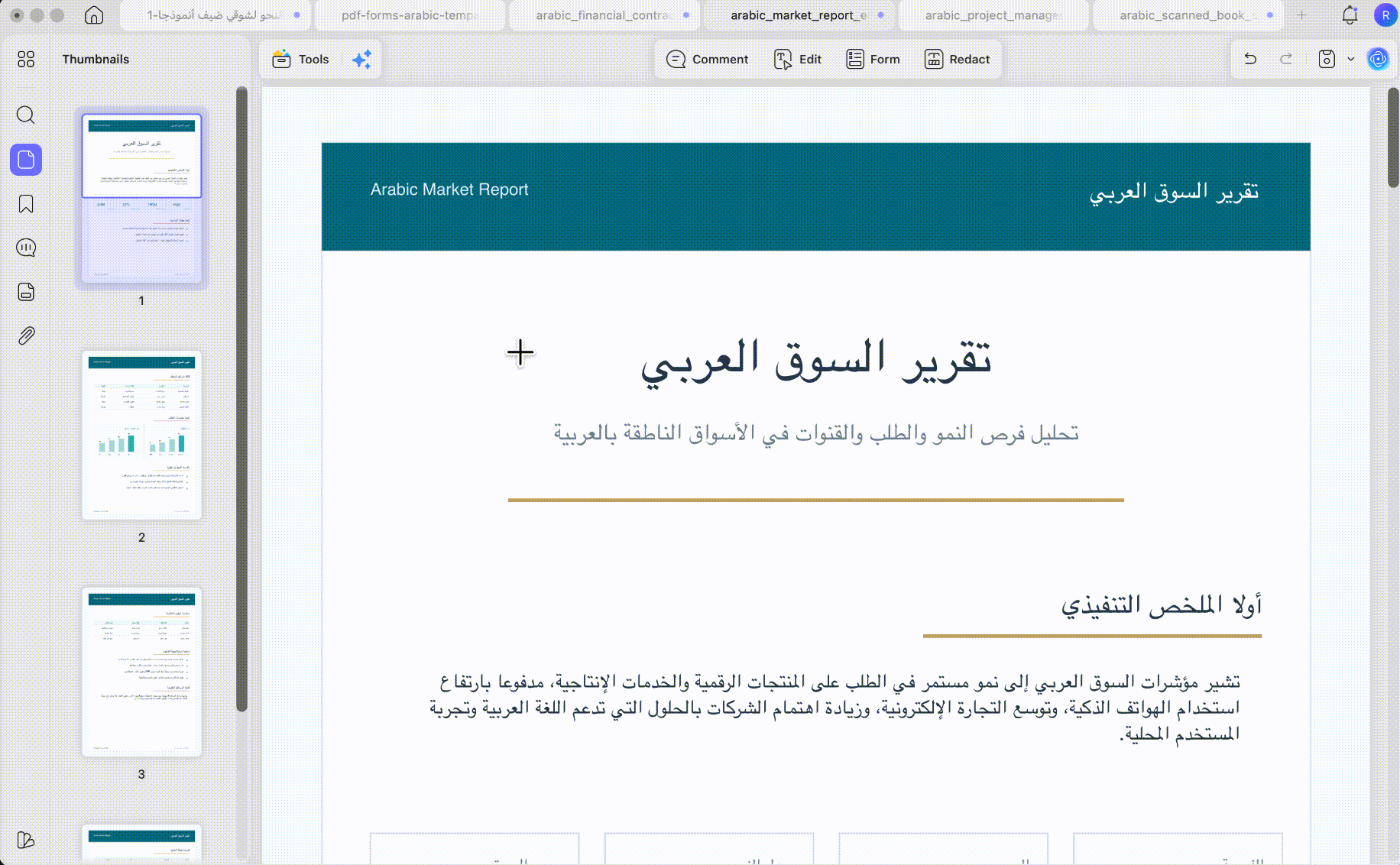Switch to the arabic_scanned_book tab
This screenshot has width=1400, height=865.
click(x=1188, y=15)
